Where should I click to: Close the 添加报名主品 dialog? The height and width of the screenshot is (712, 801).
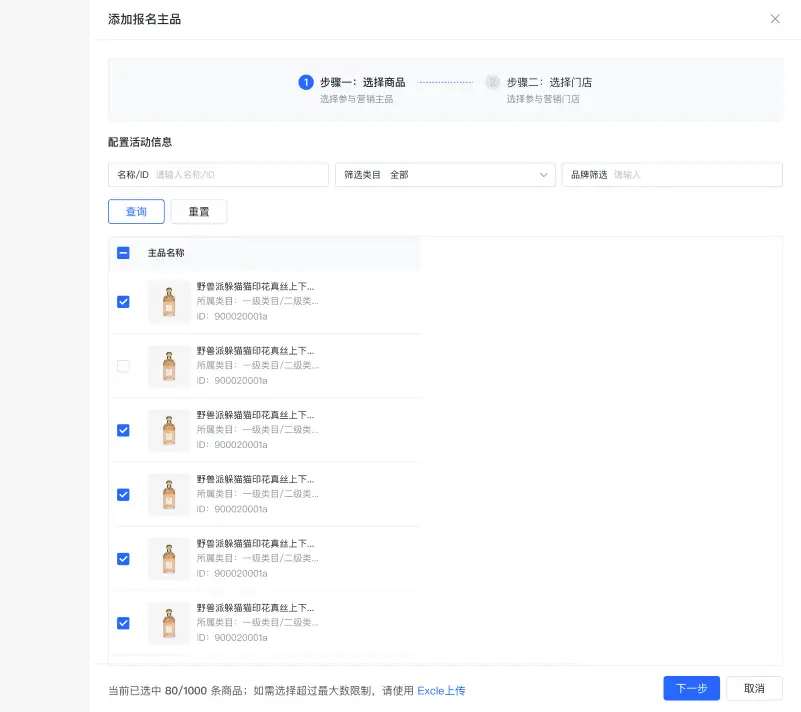pyautogui.click(x=775, y=19)
